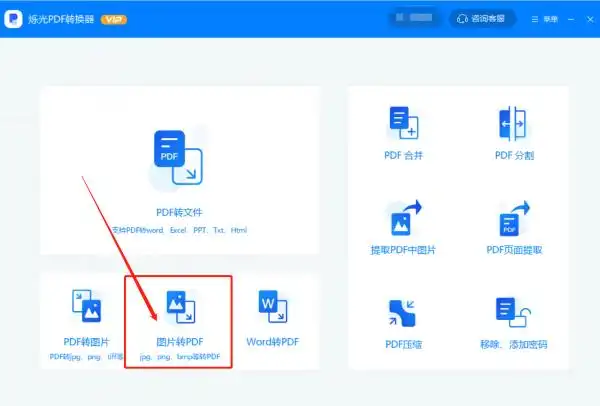Open the Word转PDF icon
The image size is (600, 406).
pyautogui.click(x=272, y=307)
